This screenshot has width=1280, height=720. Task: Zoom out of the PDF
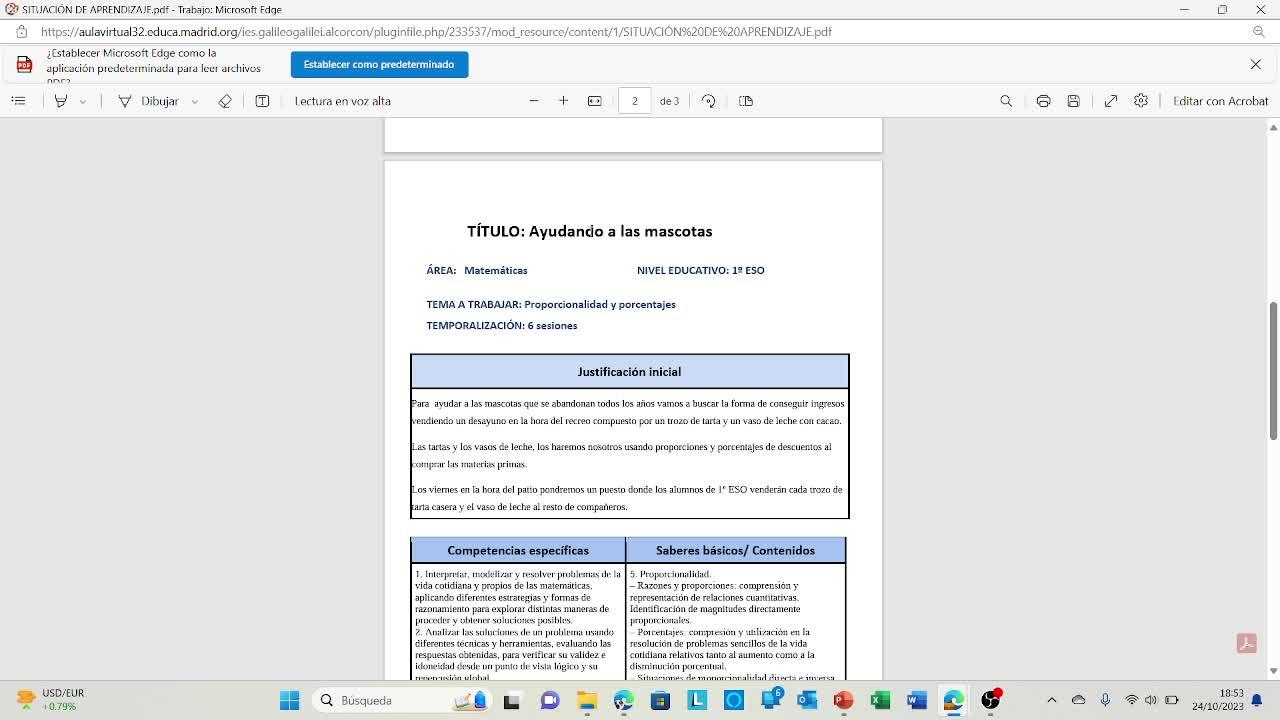click(x=534, y=101)
